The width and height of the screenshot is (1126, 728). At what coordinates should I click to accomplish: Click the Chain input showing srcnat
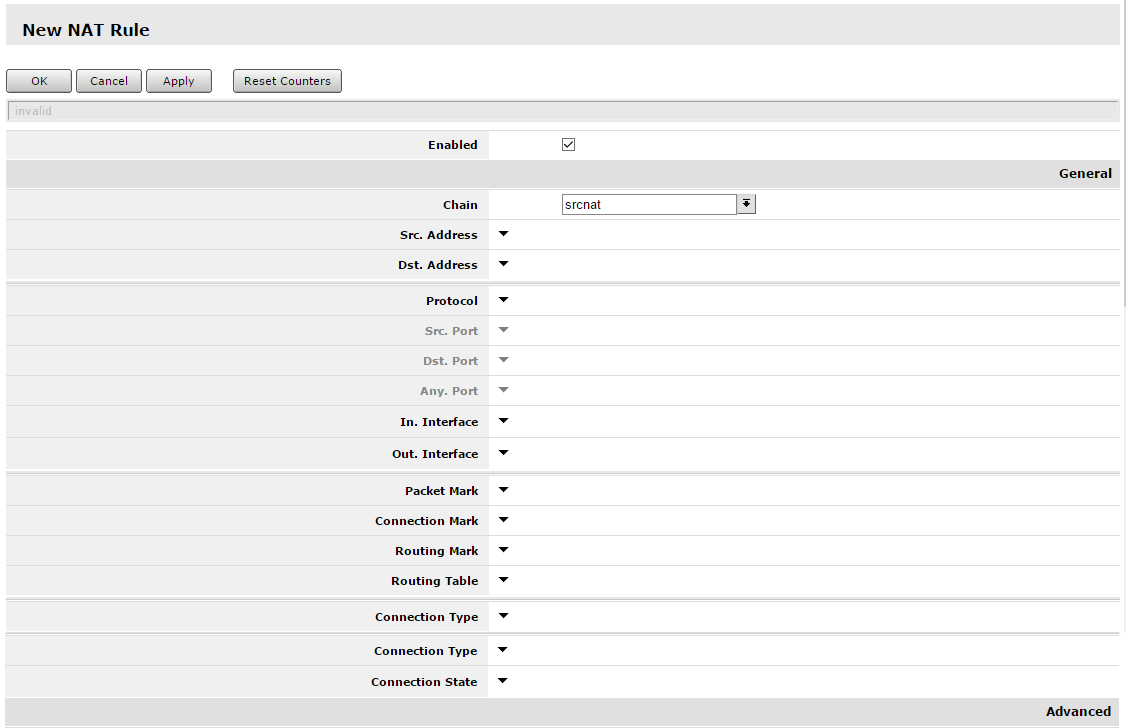click(x=648, y=203)
